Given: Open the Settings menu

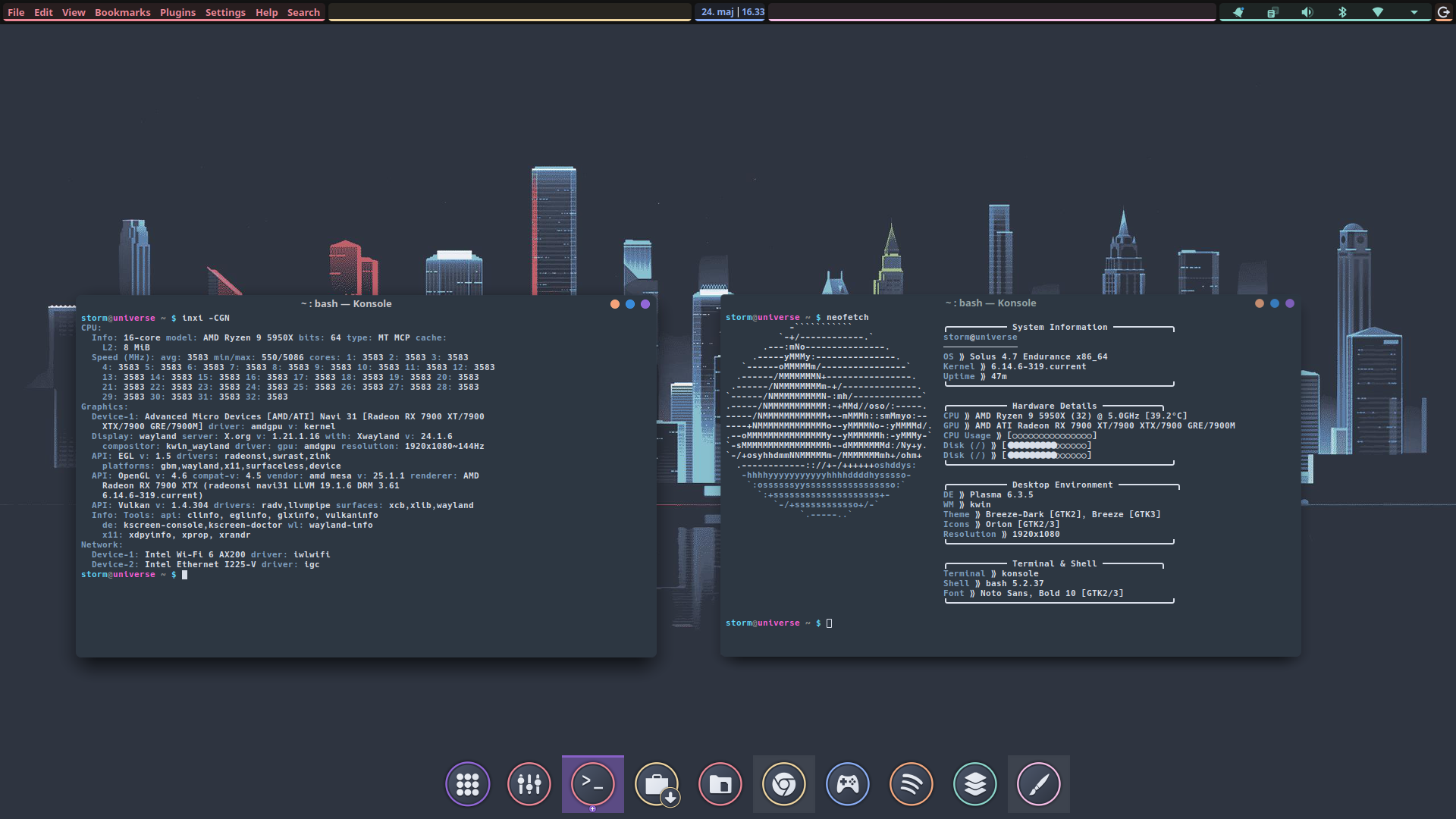Looking at the screenshot, I should 225,12.
